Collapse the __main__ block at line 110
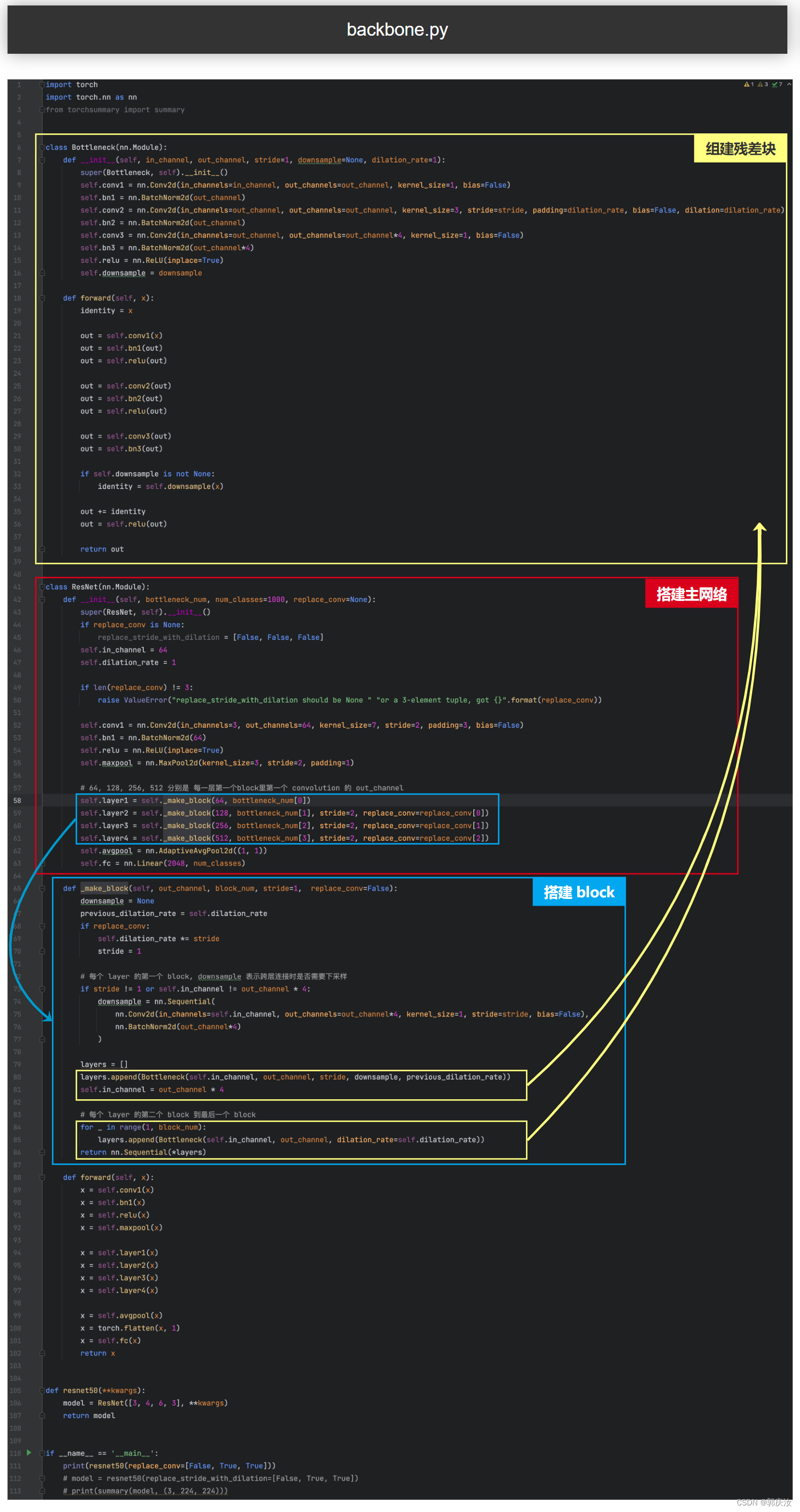 42,1453
